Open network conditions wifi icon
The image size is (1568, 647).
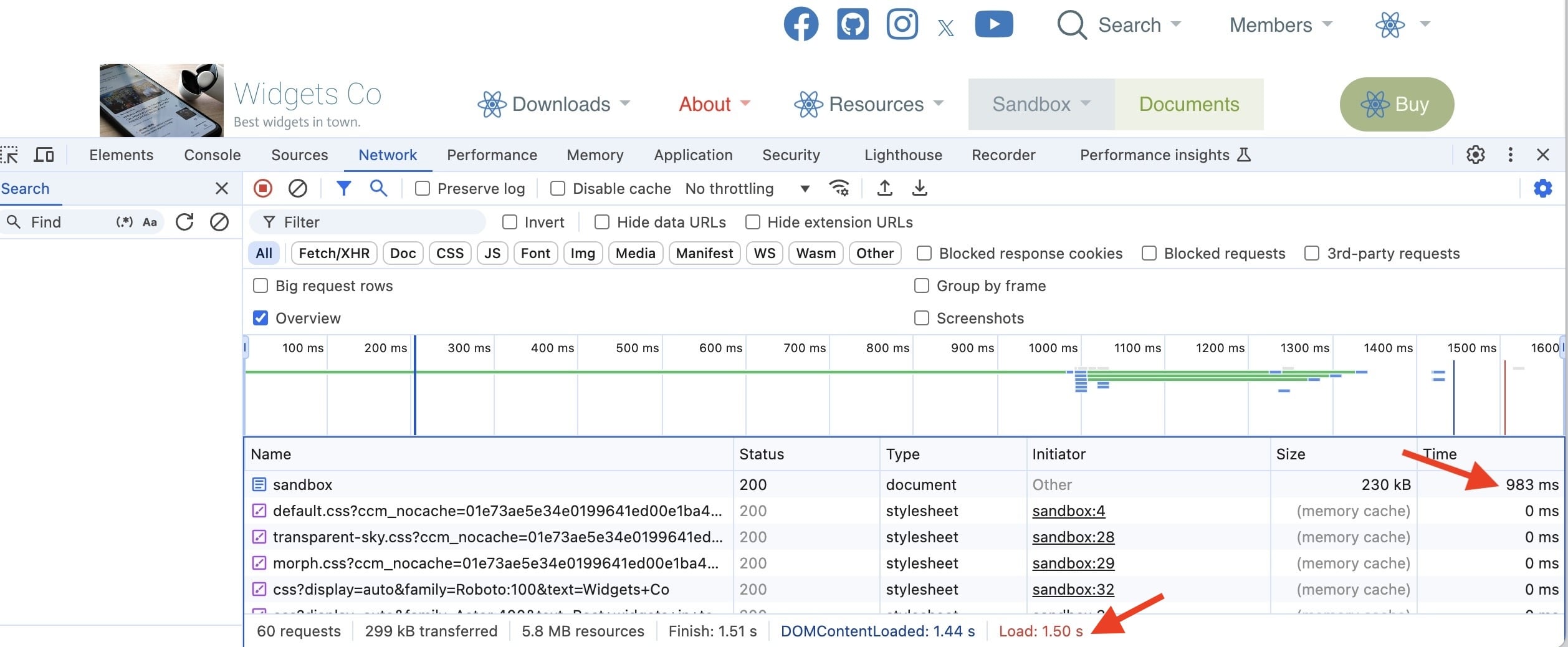[x=839, y=188]
